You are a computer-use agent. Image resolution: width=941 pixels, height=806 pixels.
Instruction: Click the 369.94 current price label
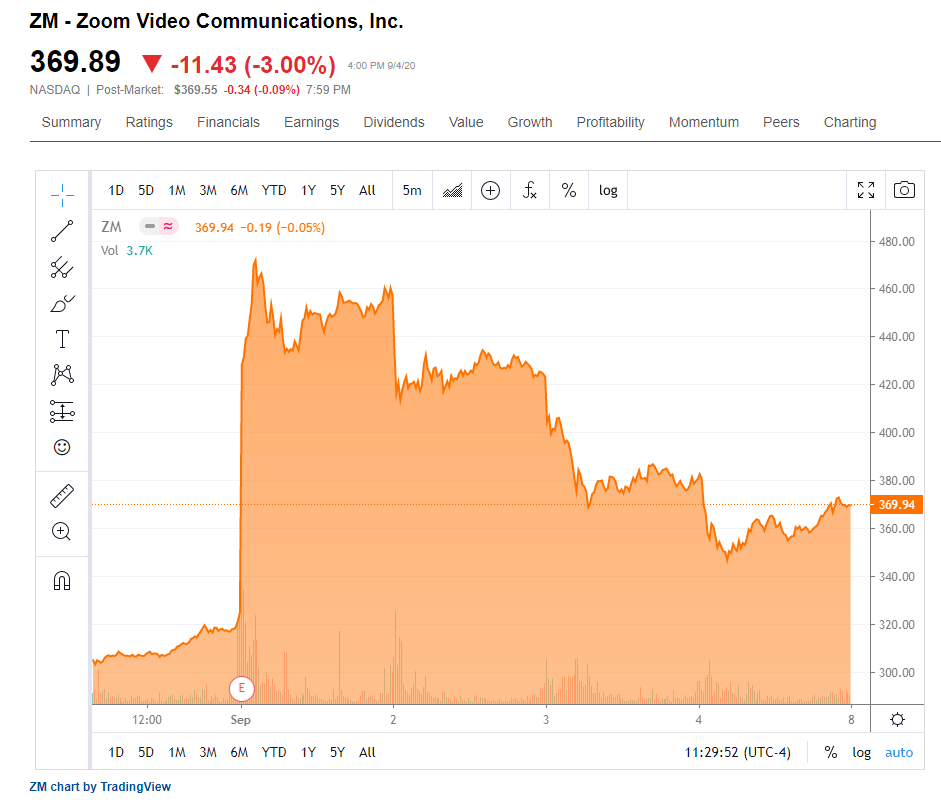[897, 505]
